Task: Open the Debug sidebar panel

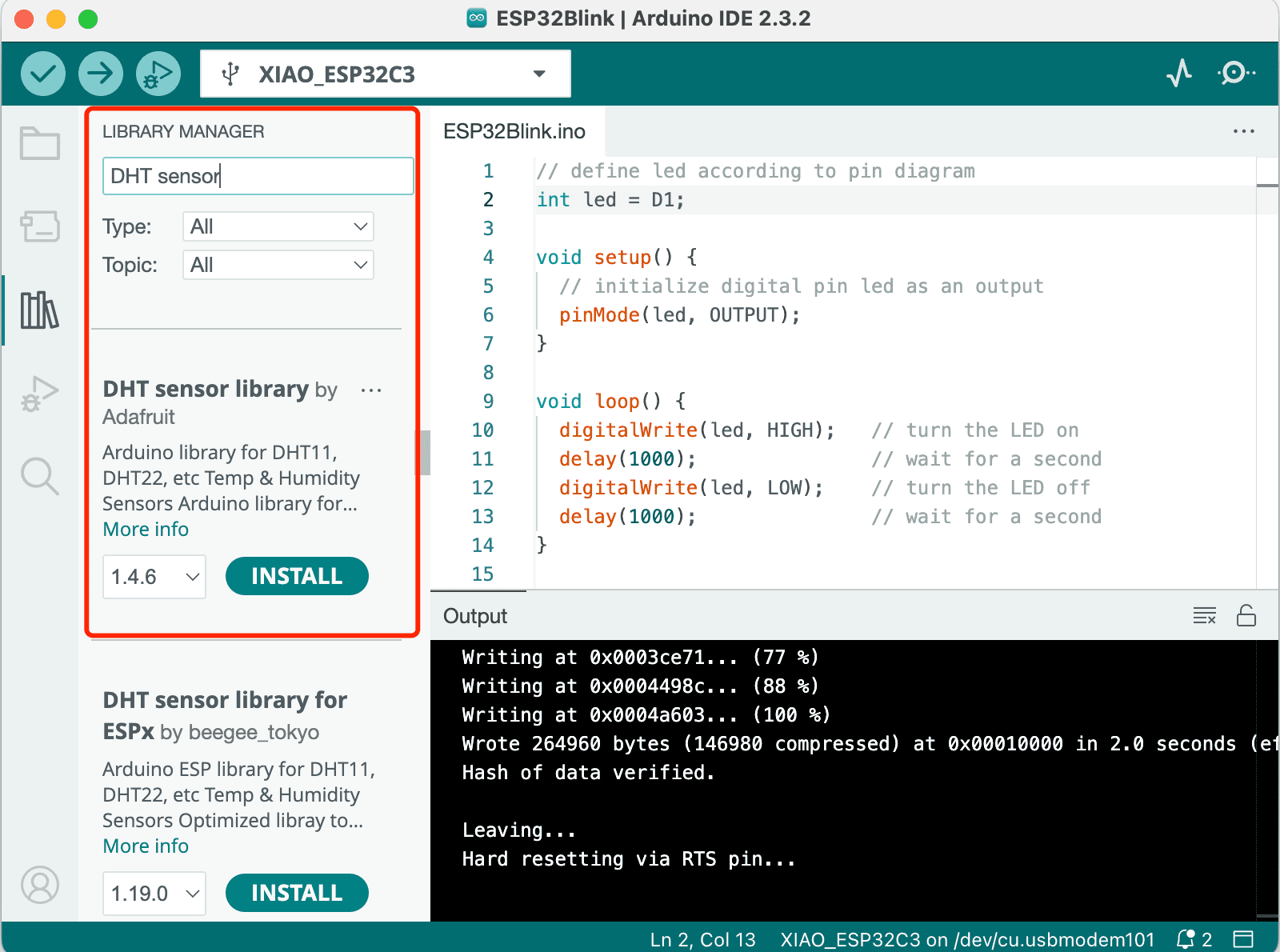Action: click(40, 394)
